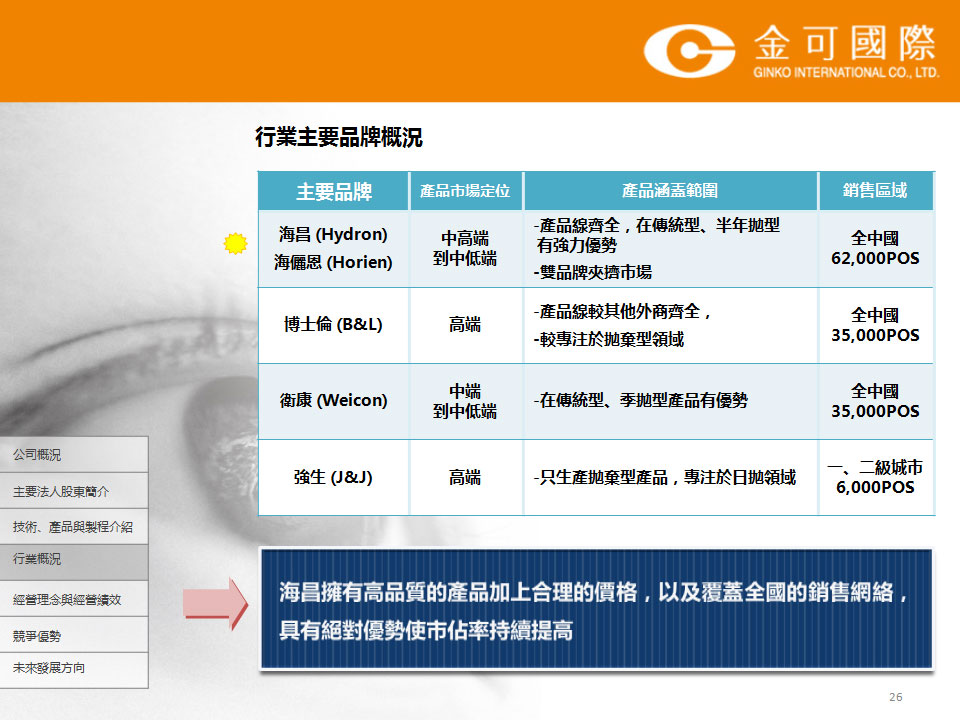The width and height of the screenshot is (960, 720).
Task: Click the 金可國際 company name
Action: point(845,43)
